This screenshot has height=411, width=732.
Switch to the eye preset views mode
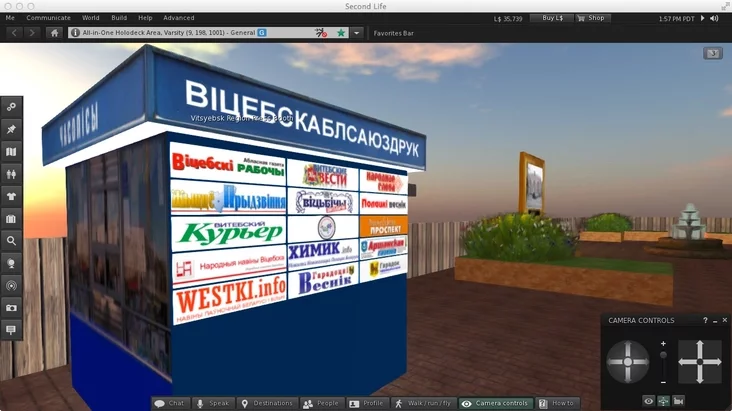[648, 401]
